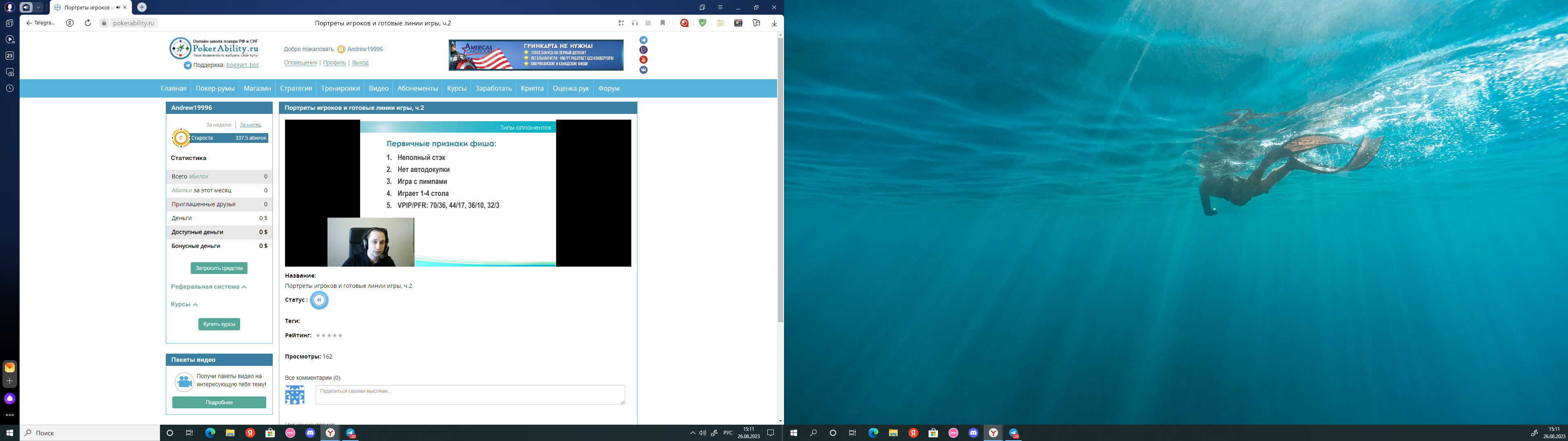Open the calendar icon showing 23
The height and width of the screenshot is (441, 1568).
9,56
